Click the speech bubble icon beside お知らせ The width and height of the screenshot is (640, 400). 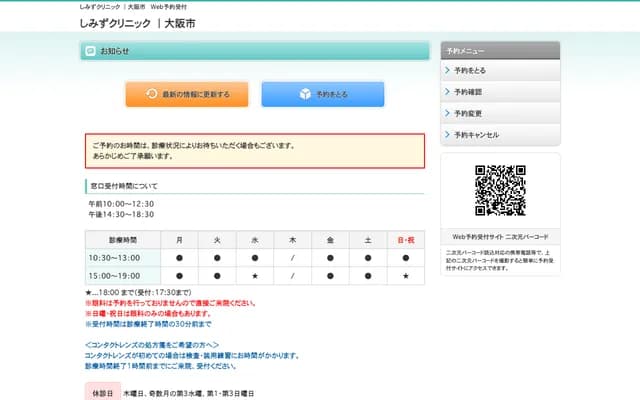coord(91,50)
